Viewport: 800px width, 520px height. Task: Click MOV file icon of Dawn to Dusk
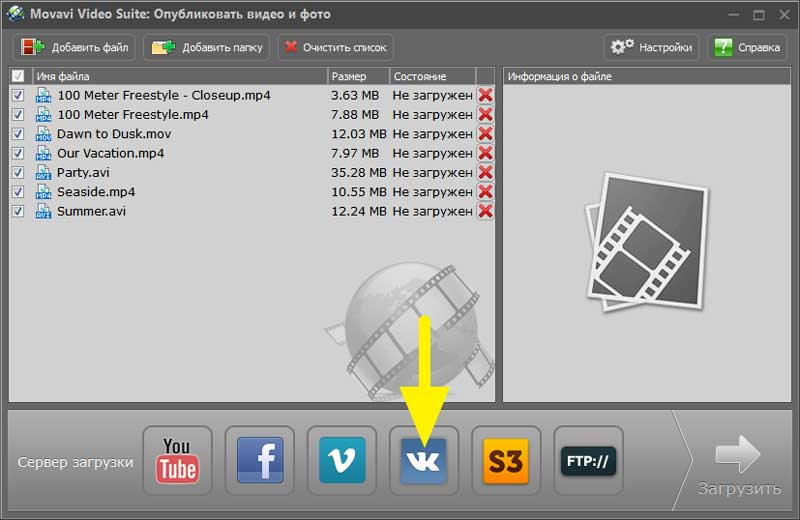(x=43, y=134)
